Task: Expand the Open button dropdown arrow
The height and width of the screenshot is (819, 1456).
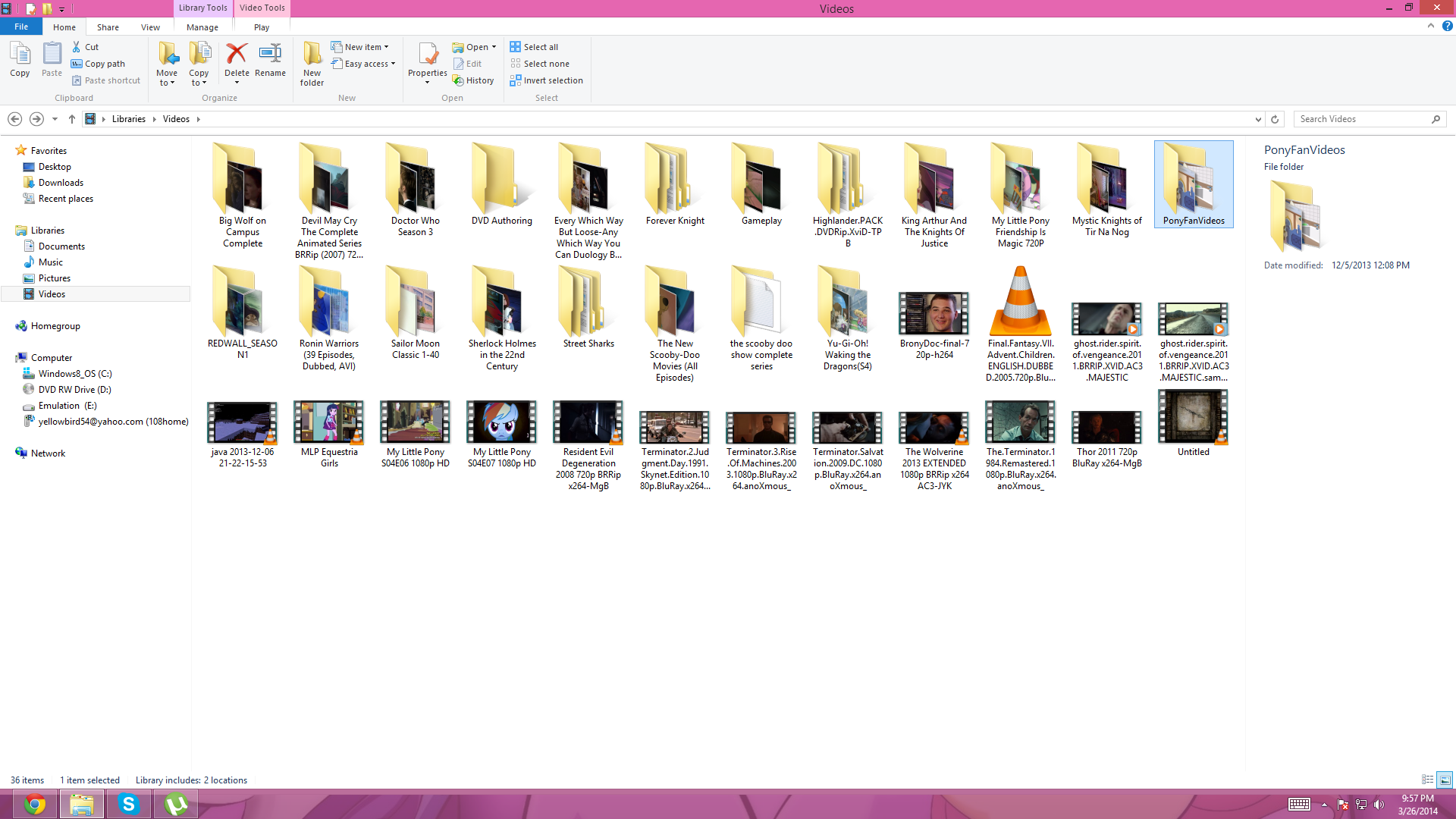Action: click(494, 47)
